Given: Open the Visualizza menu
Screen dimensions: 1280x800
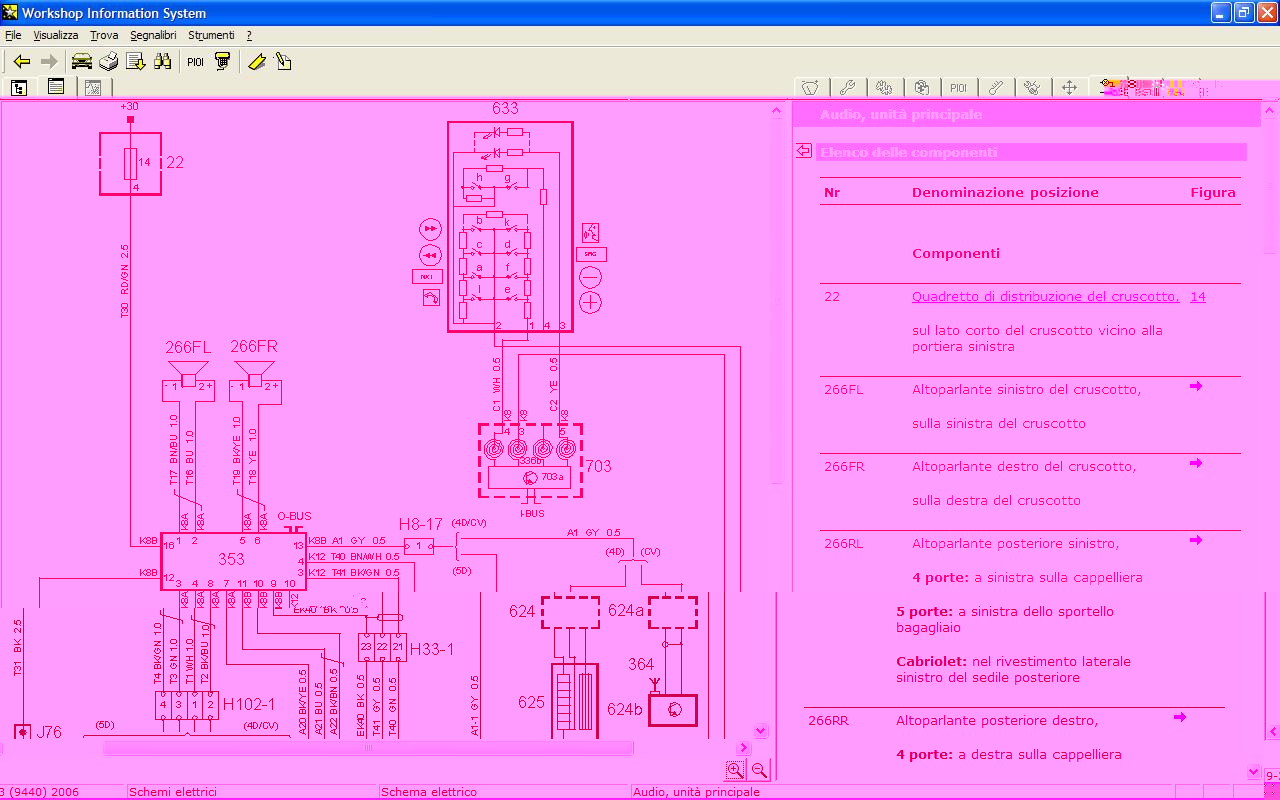Looking at the screenshot, I should click(x=55, y=35).
